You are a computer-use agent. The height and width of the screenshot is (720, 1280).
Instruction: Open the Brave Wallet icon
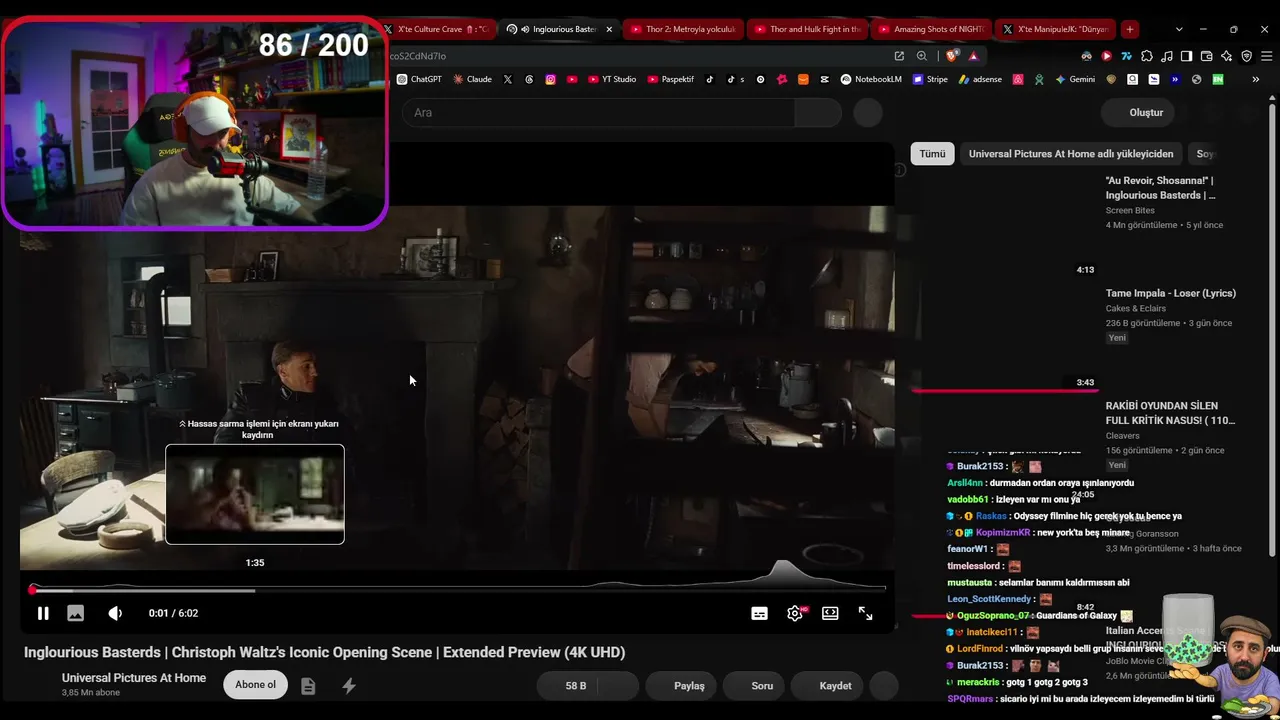point(1206,56)
